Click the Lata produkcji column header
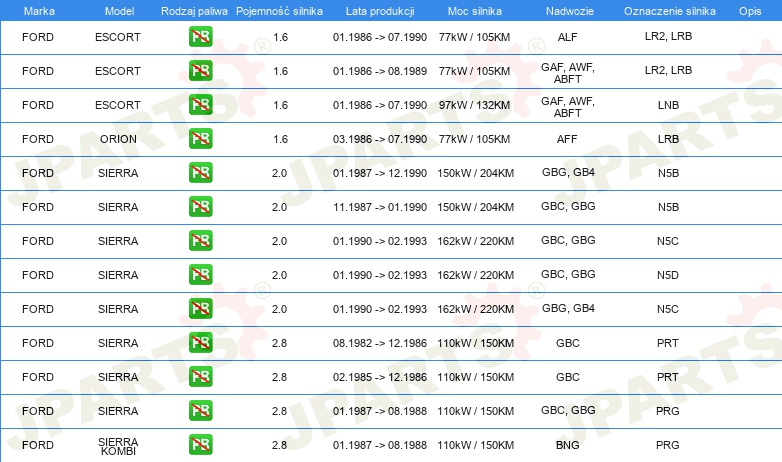Screen dimensions: 782x462 380,11
